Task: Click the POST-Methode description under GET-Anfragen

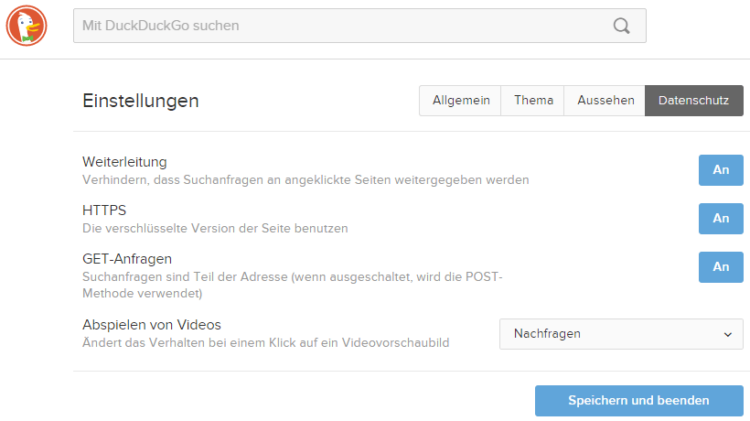Action: (290, 285)
